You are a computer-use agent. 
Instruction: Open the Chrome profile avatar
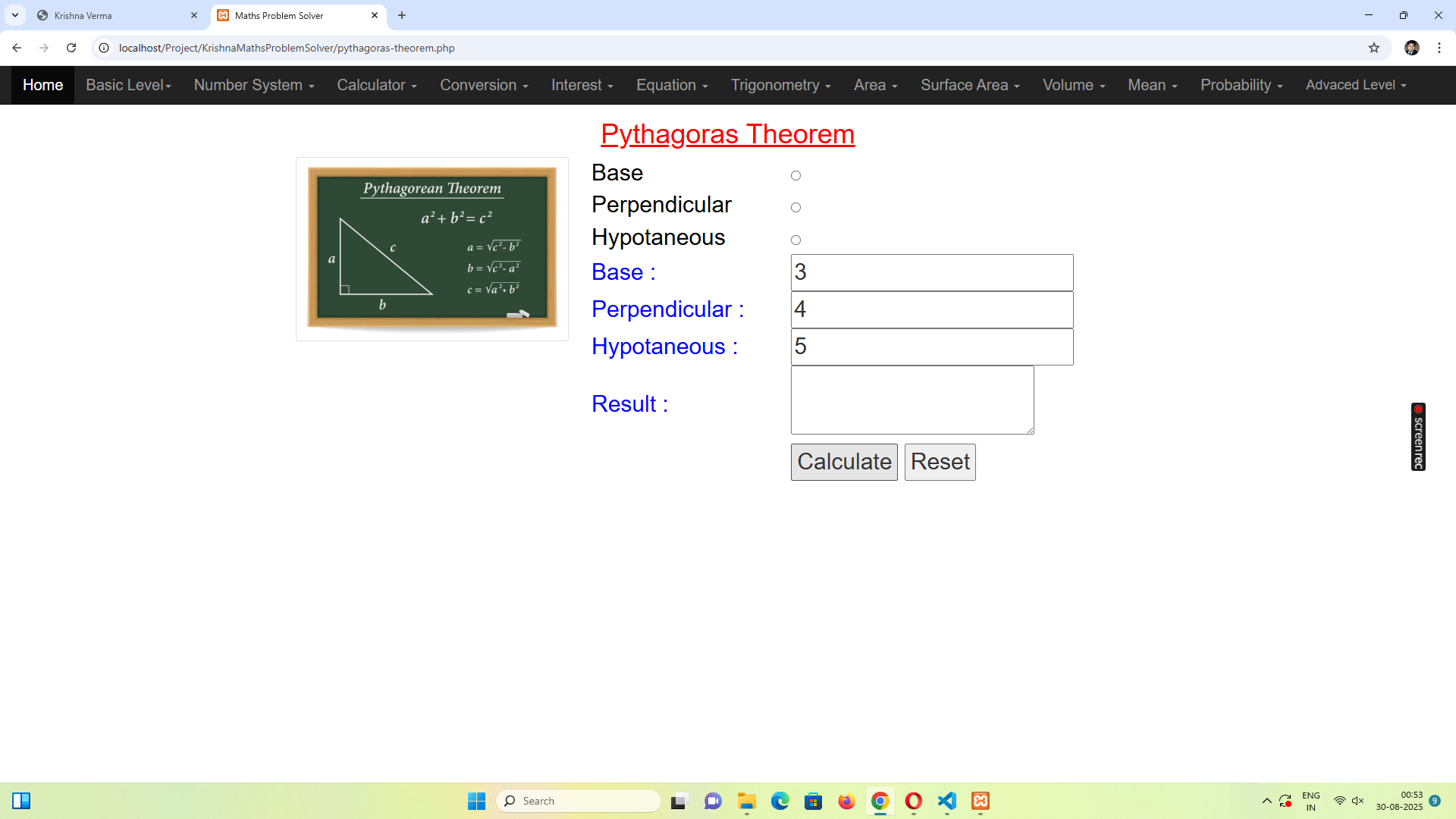click(1412, 48)
